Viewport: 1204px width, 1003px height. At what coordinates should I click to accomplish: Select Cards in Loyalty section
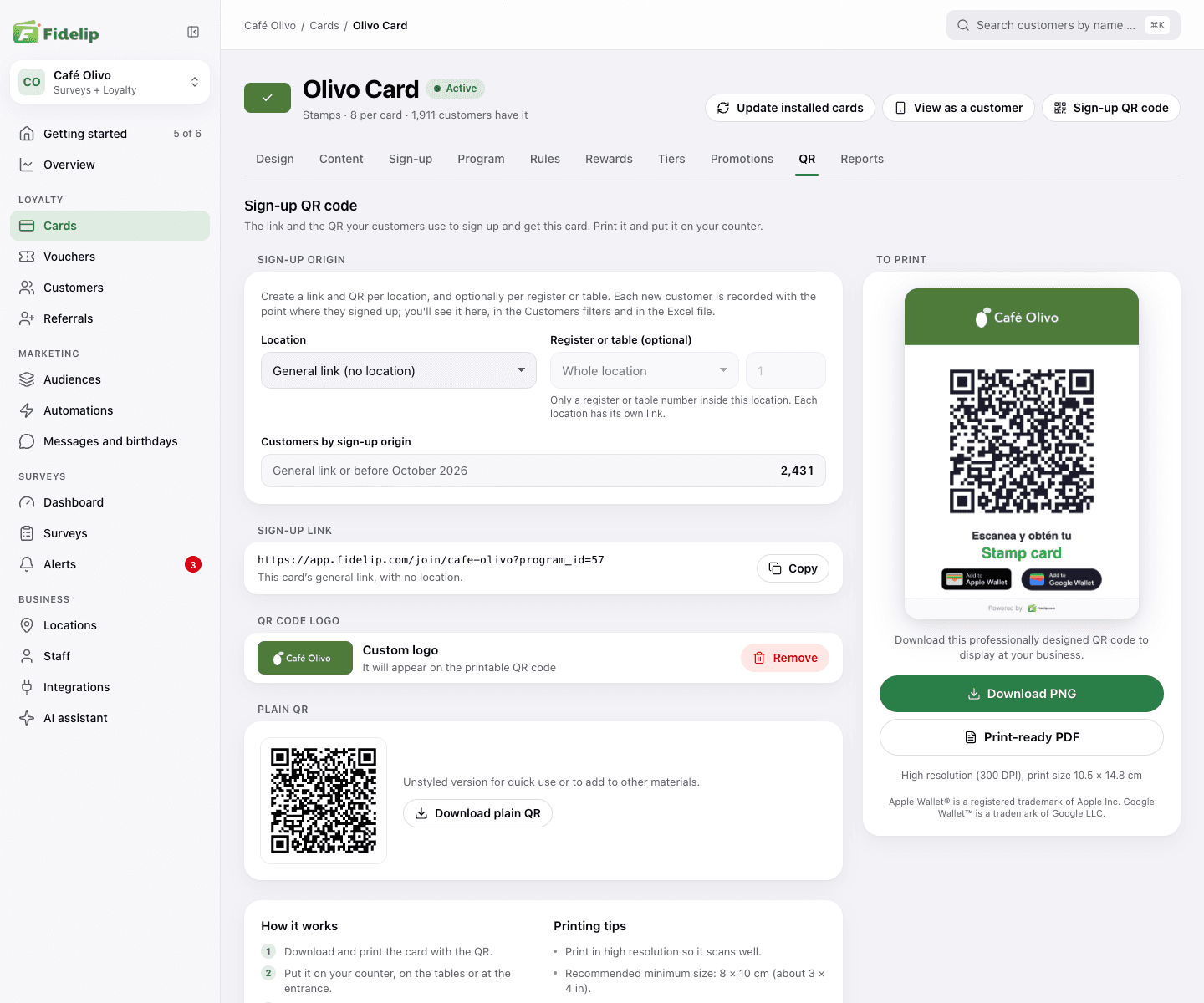click(110, 226)
